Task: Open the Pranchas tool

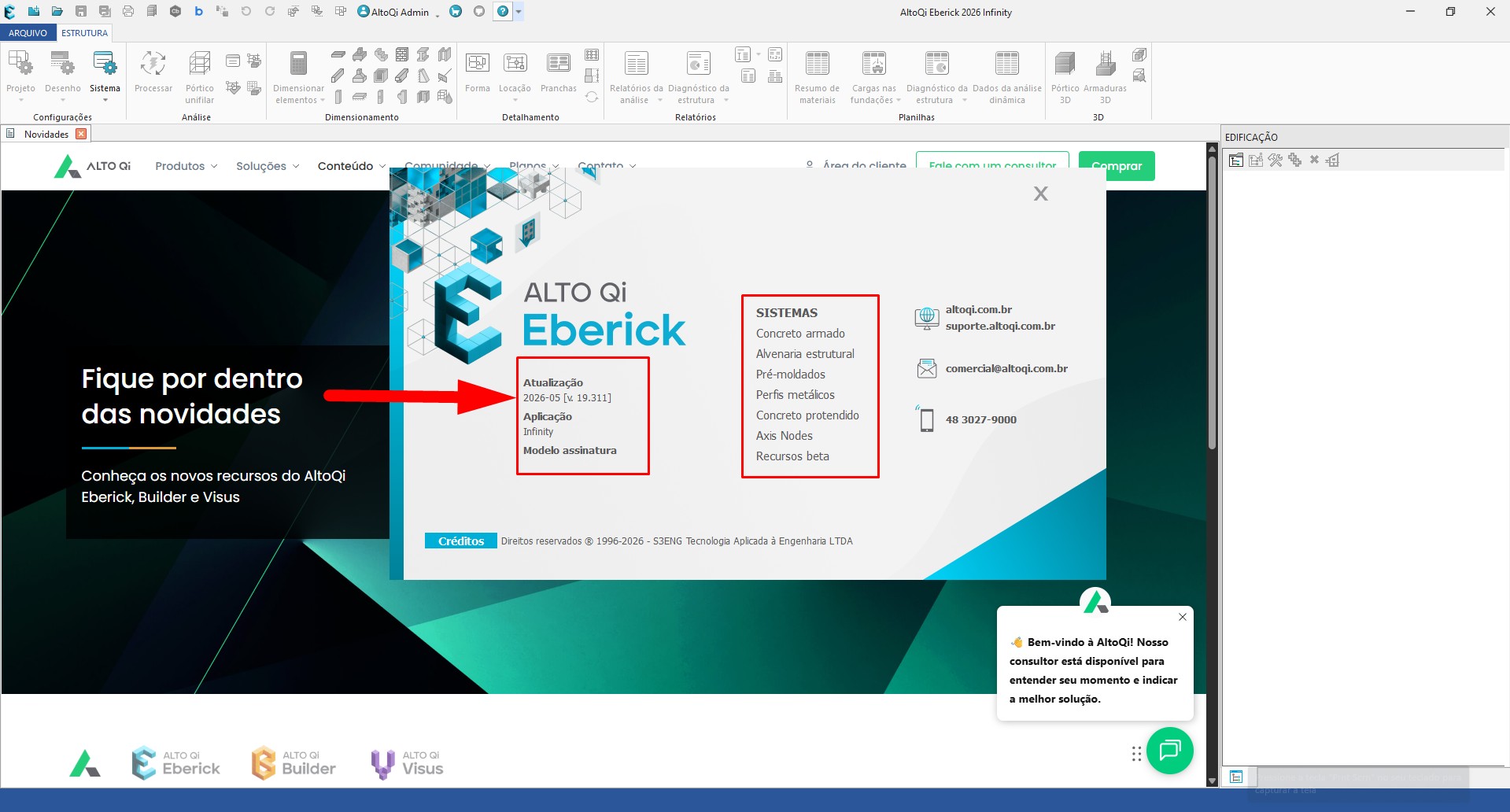Action: pyautogui.click(x=558, y=72)
